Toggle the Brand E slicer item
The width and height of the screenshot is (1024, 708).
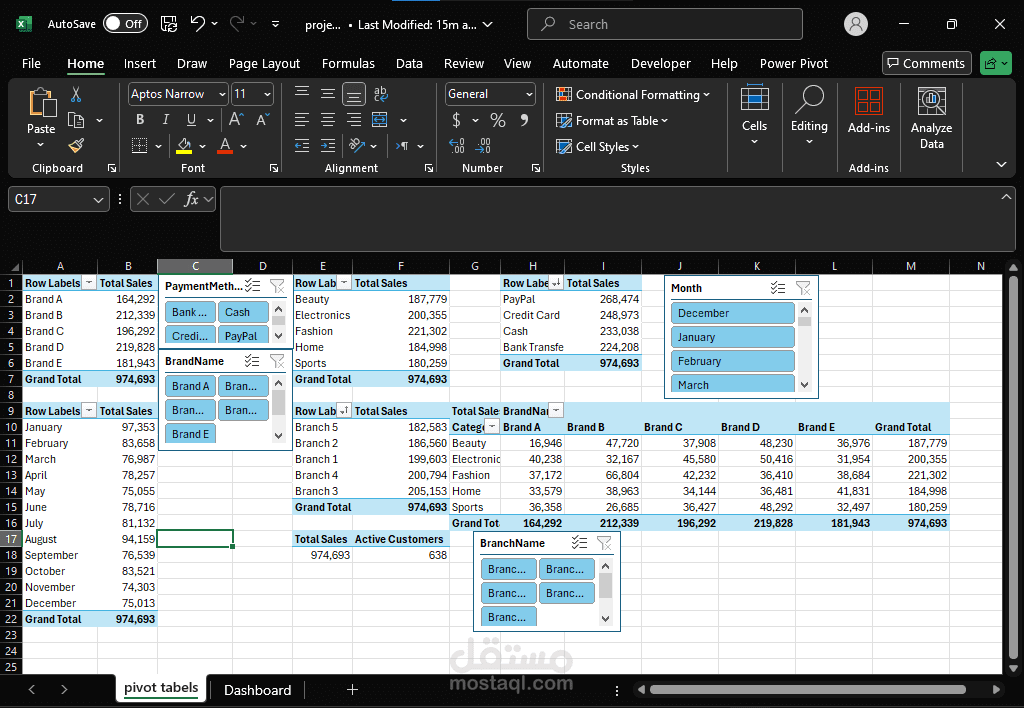190,434
